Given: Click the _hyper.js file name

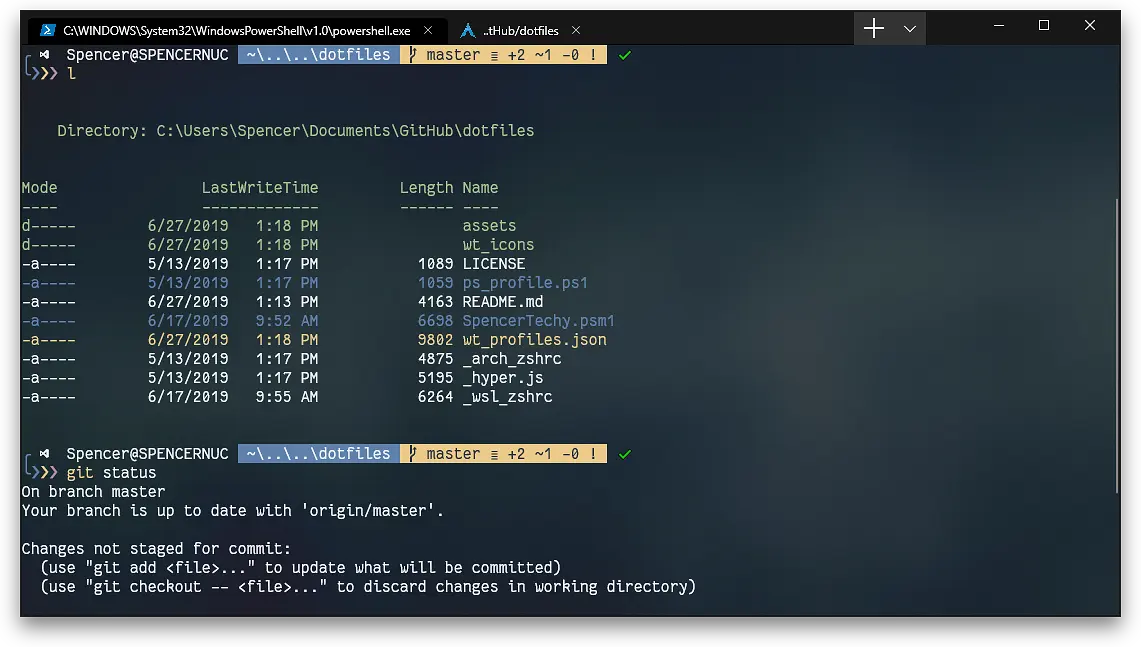Looking at the screenshot, I should [503, 378].
